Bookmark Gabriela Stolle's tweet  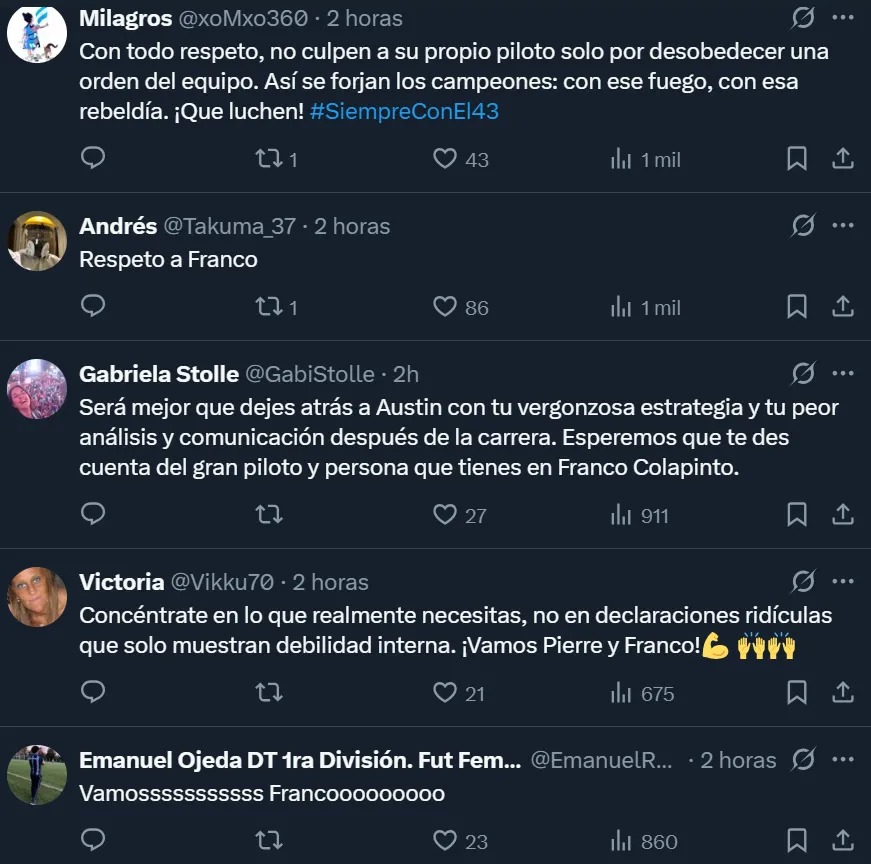796,514
